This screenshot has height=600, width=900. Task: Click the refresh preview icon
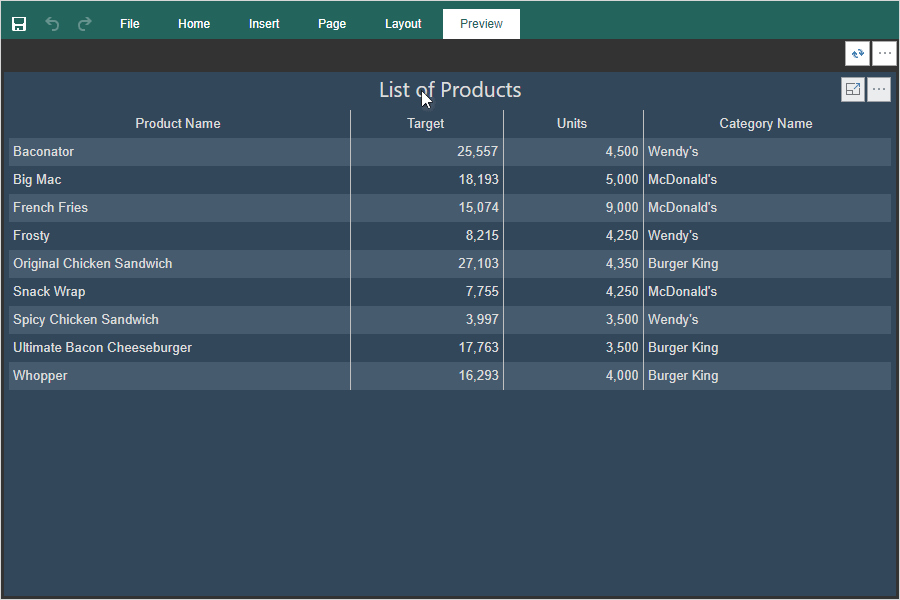point(858,53)
